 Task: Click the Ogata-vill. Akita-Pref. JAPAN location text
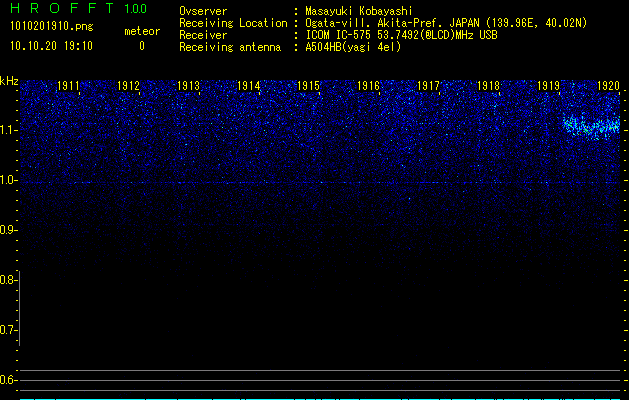click(x=446, y=23)
